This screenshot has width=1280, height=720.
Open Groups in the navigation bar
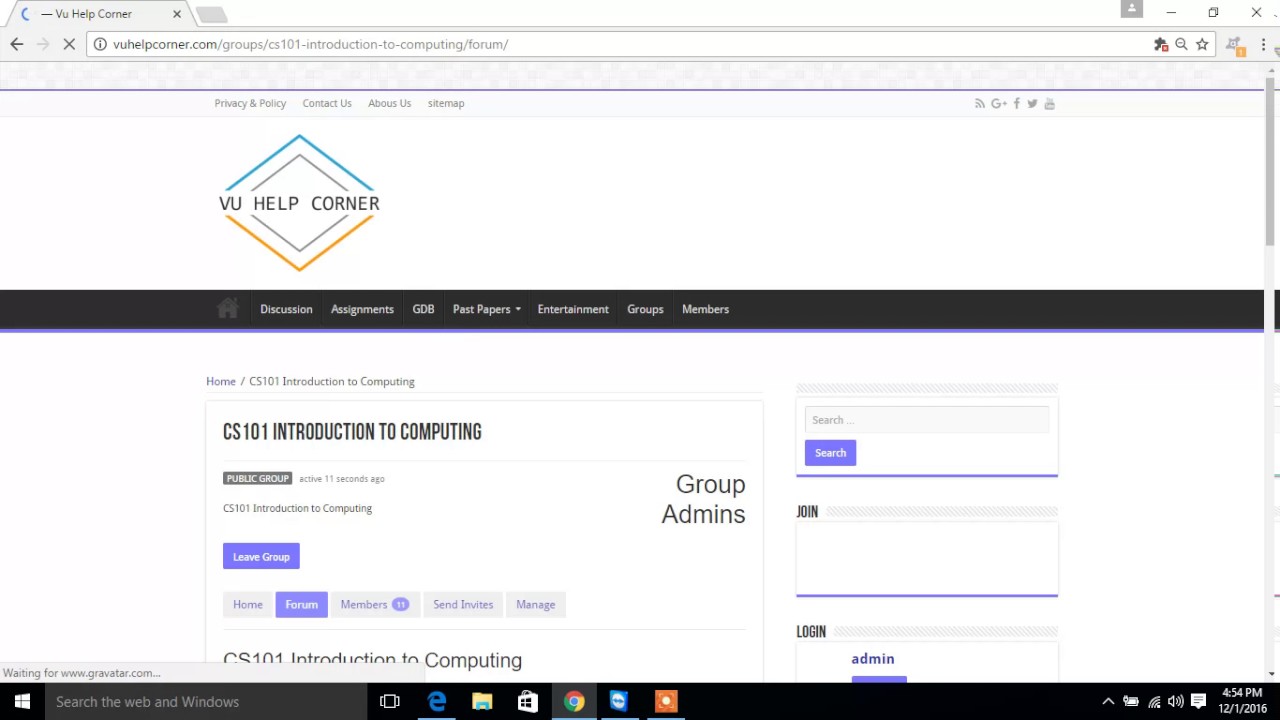tap(645, 309)
